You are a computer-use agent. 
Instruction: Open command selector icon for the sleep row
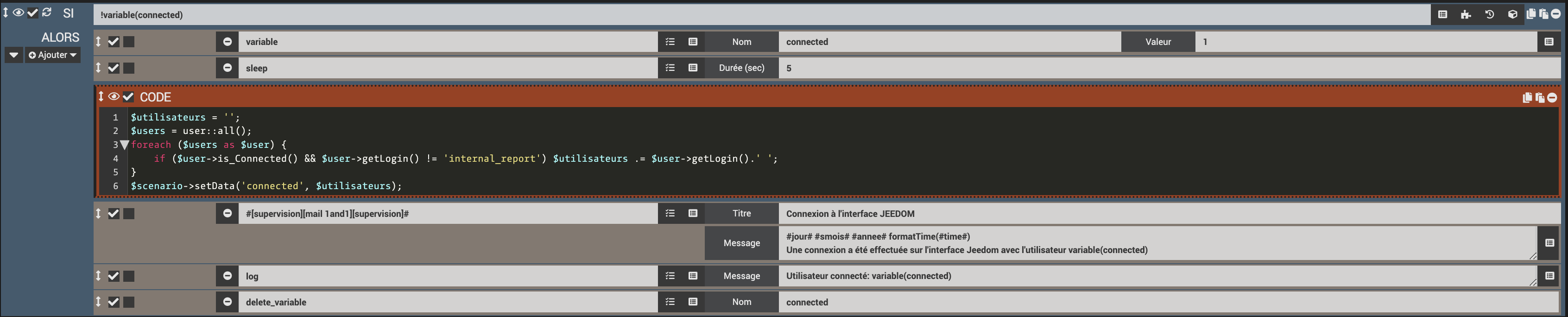point(693,68)
